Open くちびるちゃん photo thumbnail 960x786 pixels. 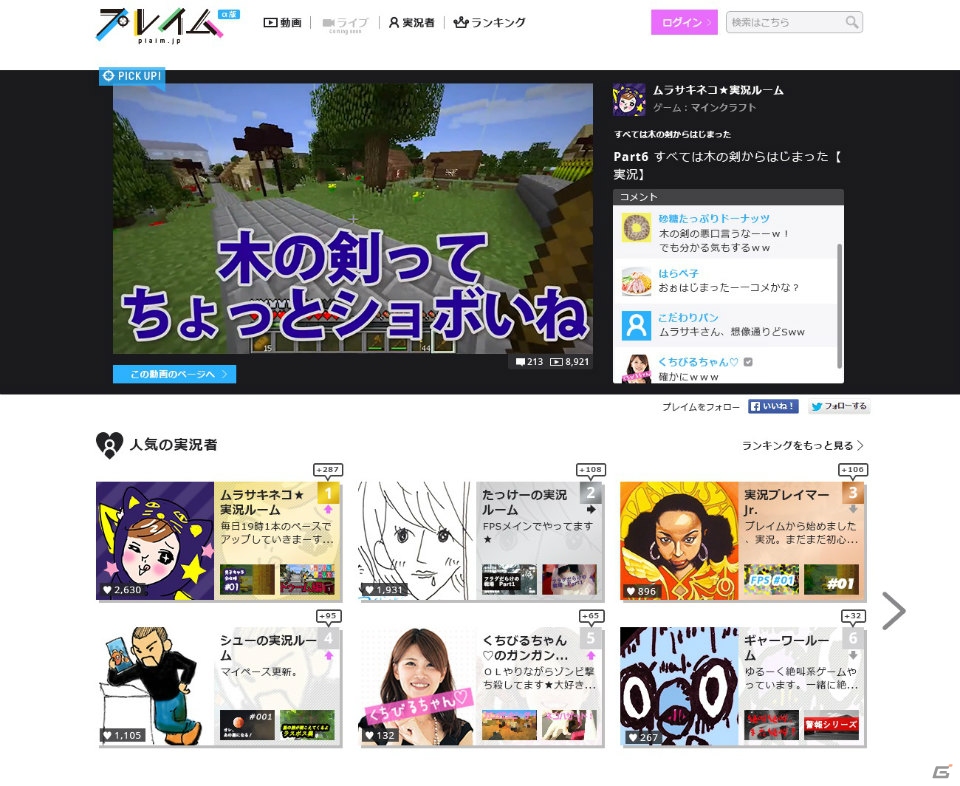(x=417, y=687)
